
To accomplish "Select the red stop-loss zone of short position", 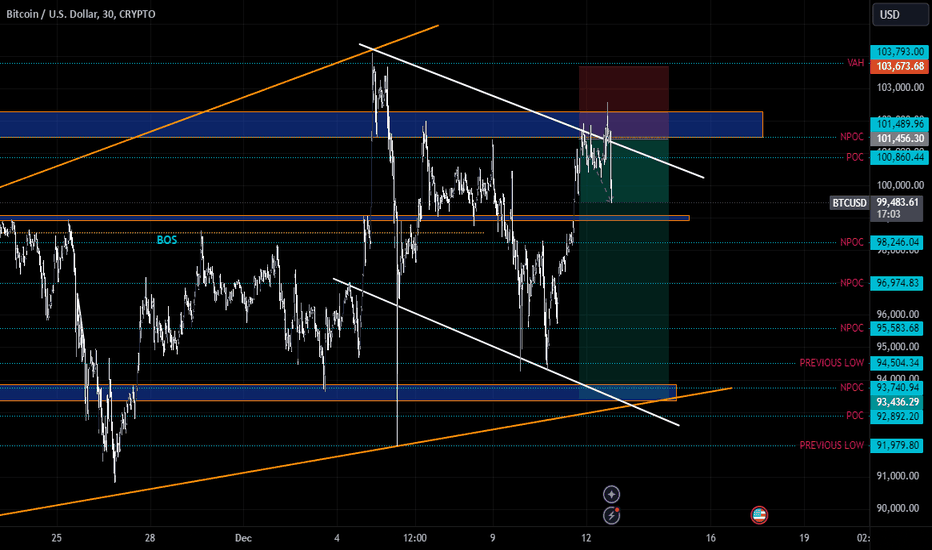I will (x=624, y=102).
